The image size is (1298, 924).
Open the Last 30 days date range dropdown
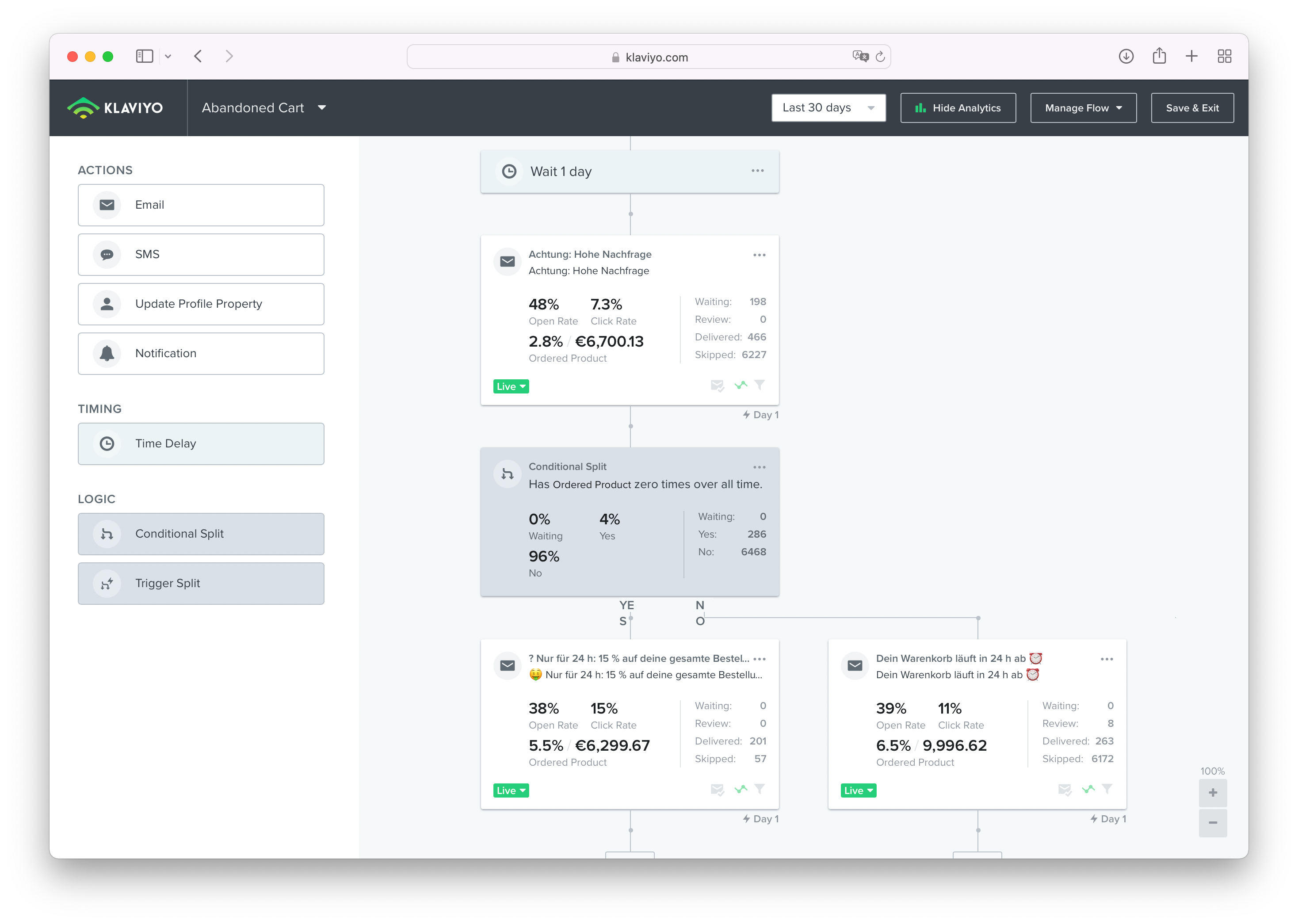[x=829, y=107]
